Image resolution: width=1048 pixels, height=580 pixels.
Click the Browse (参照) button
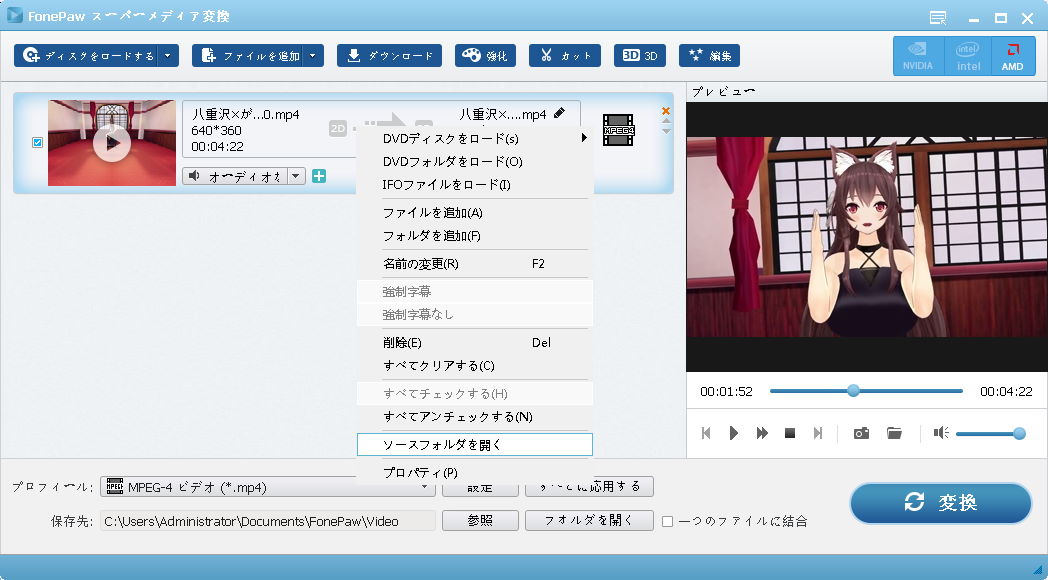click(x=480, y=521)
